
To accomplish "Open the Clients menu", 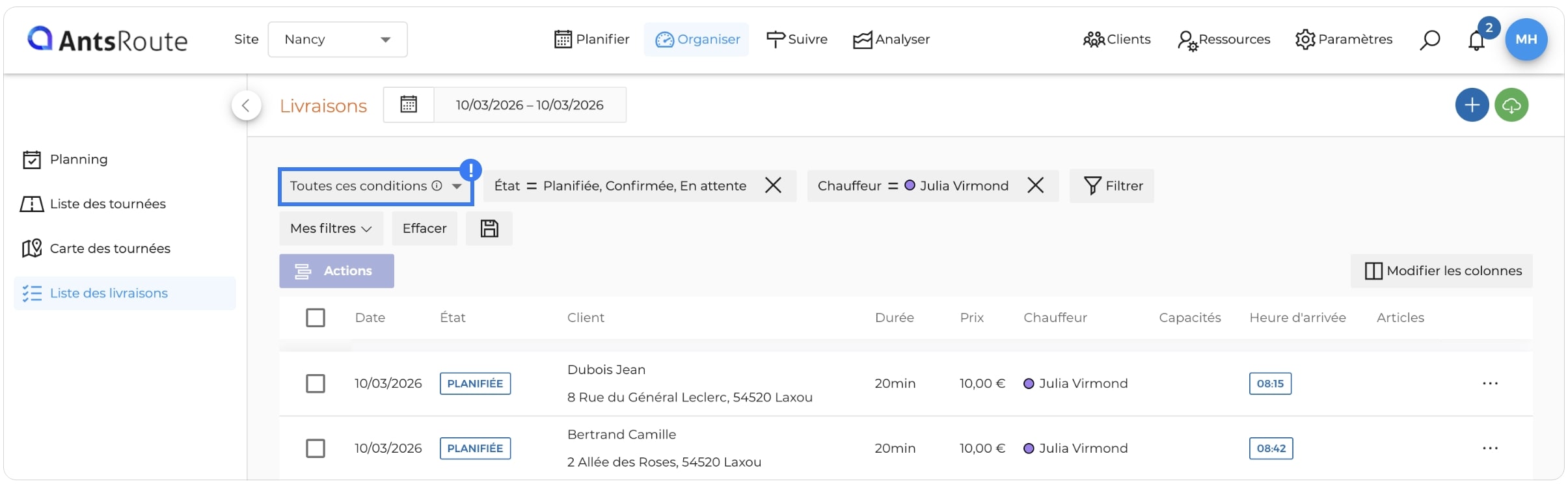I will click(1116, 40).
